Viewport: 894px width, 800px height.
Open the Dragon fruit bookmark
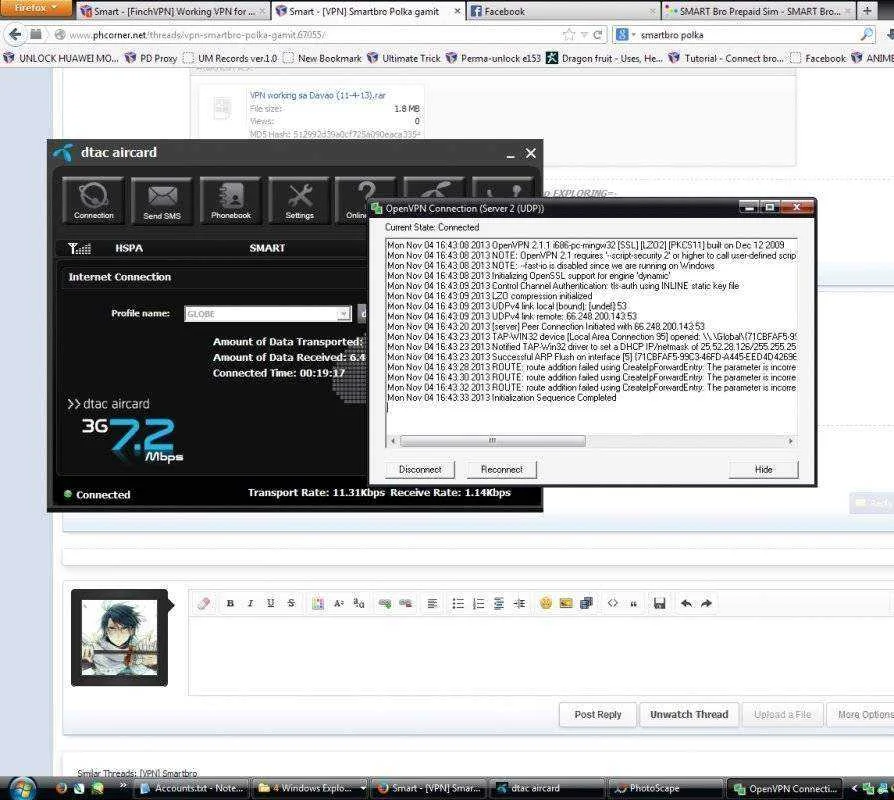coord(604,58)
